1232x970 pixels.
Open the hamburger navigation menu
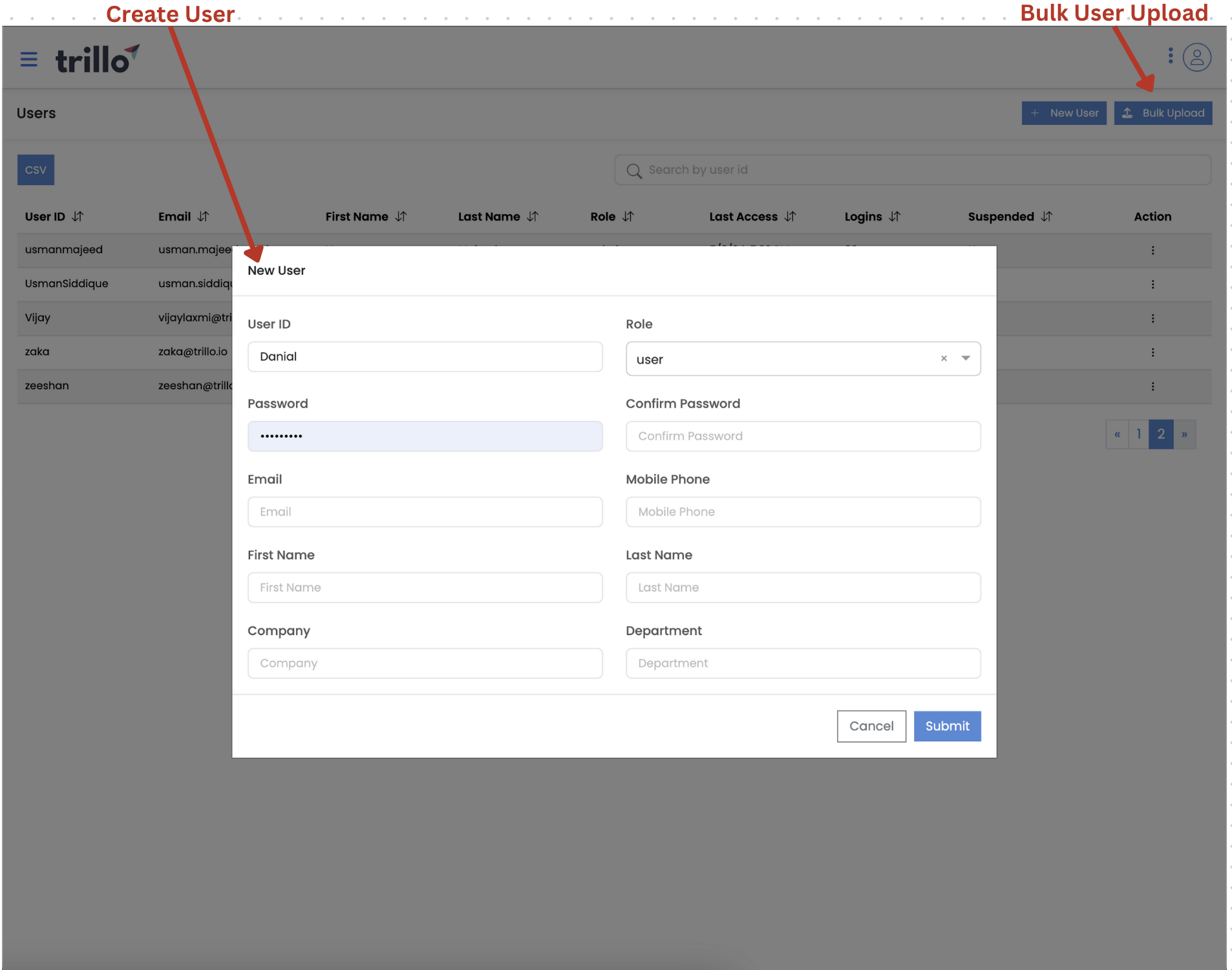click(x=28, y=59)
